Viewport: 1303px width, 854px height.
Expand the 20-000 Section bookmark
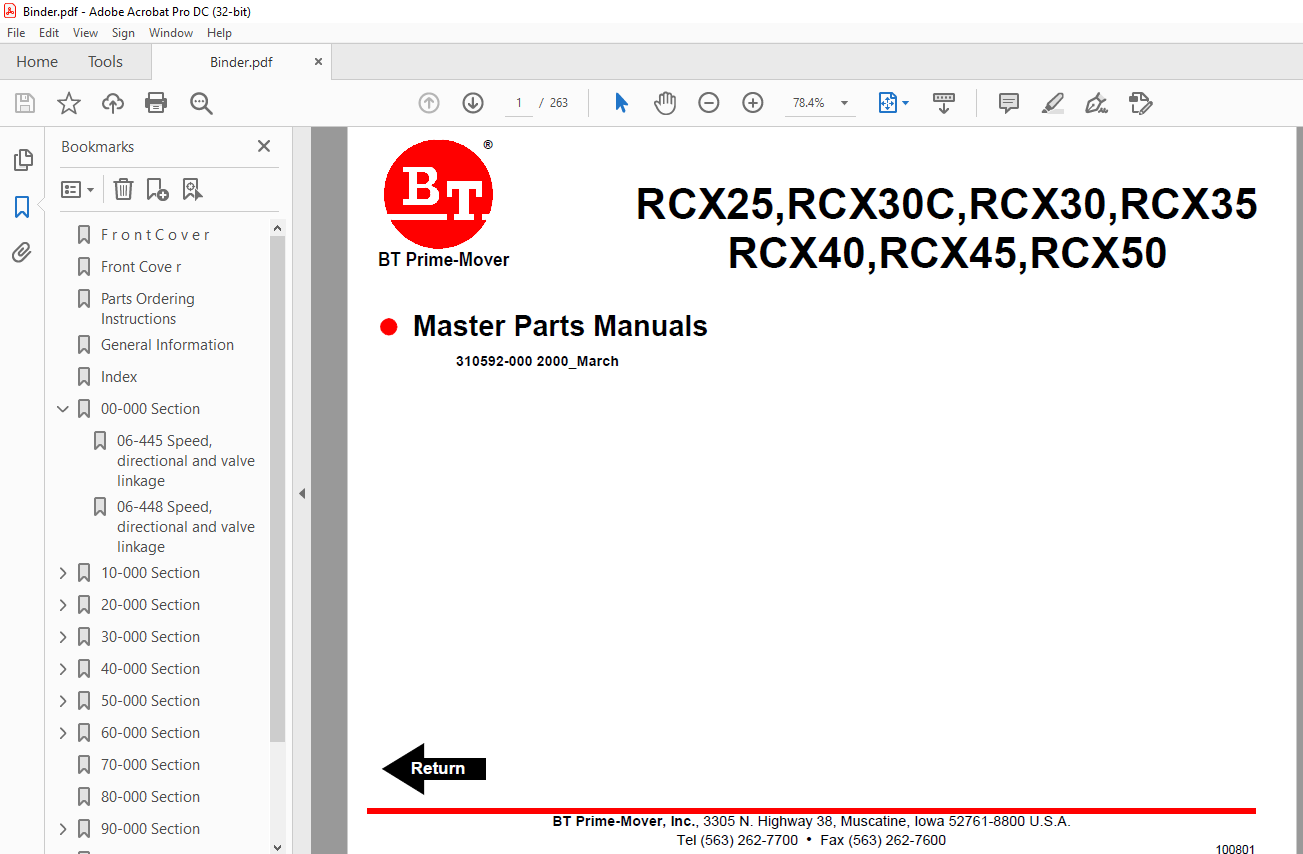(63, 605)
